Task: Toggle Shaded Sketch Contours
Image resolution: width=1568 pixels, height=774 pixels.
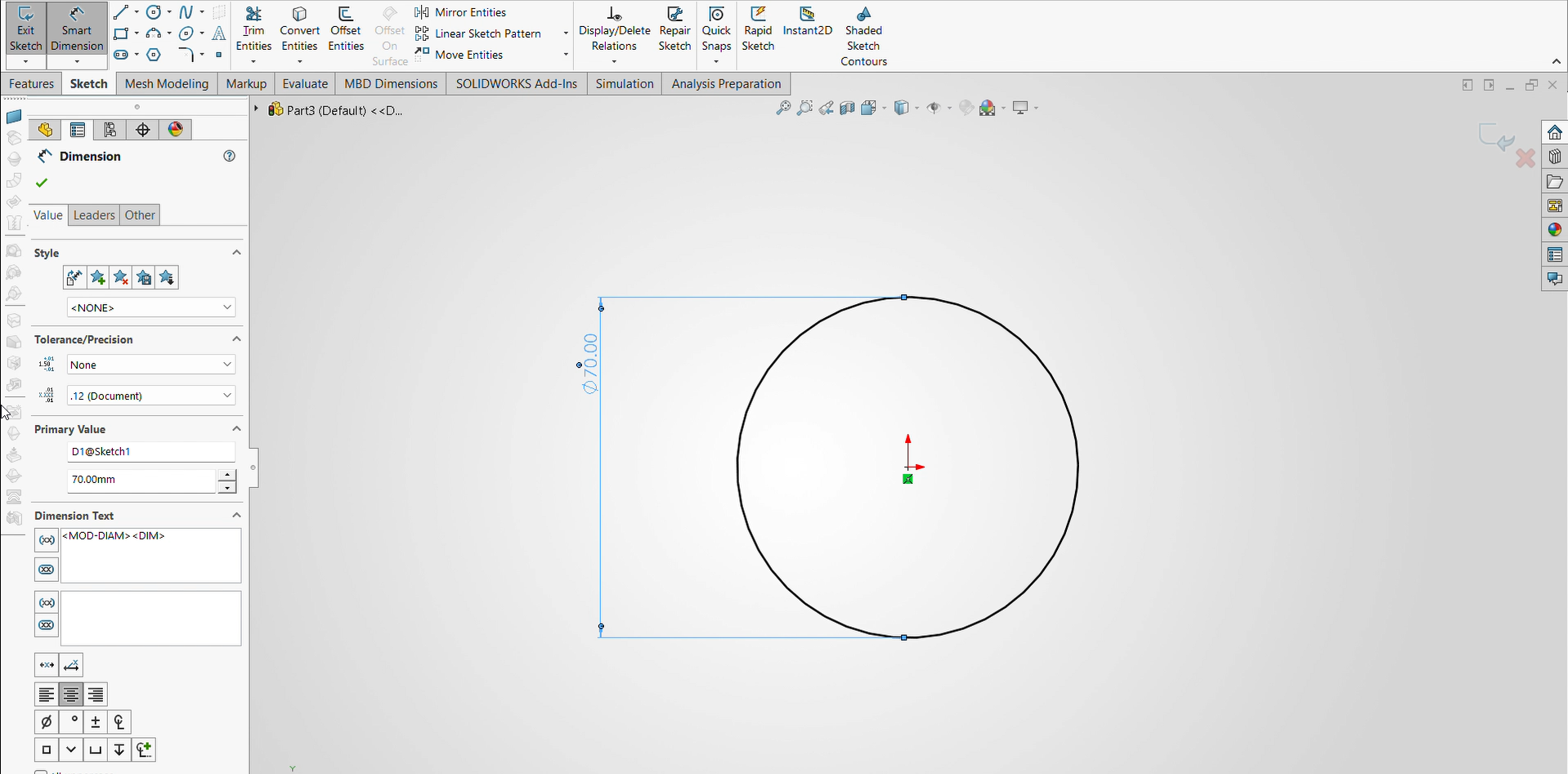Action: tap(863, 37)
